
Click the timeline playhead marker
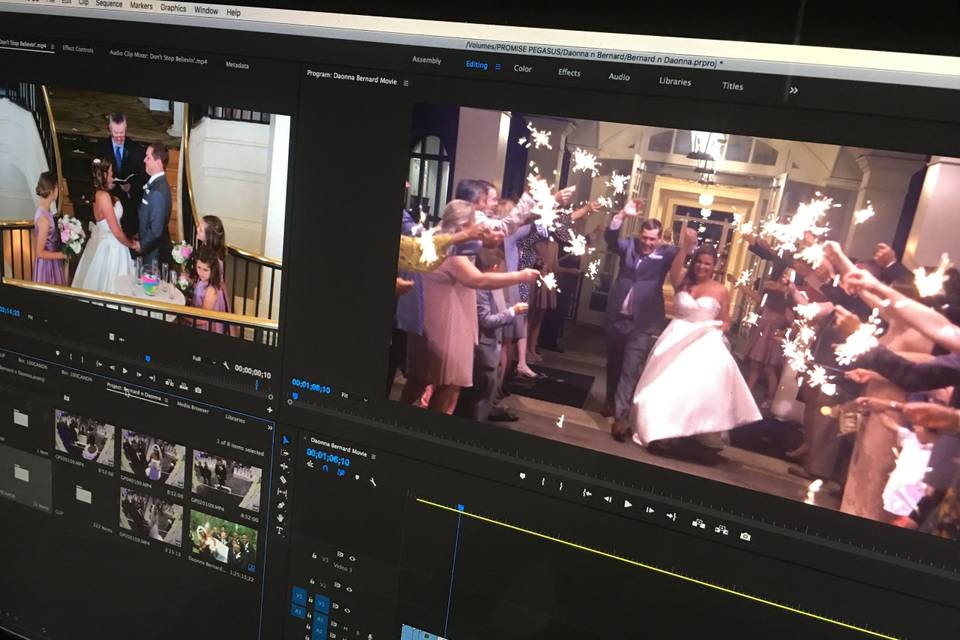pos(461,507)
